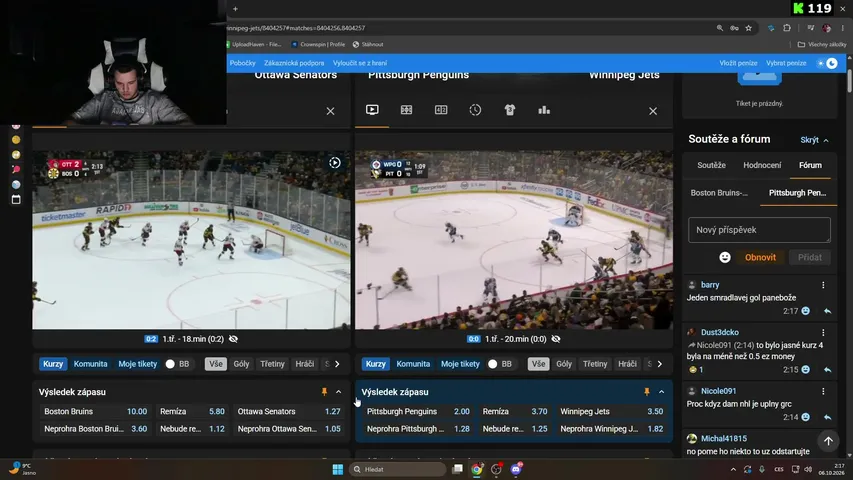Insert emoji in forum post
853x480 pixels.
(x=725, y=257)
